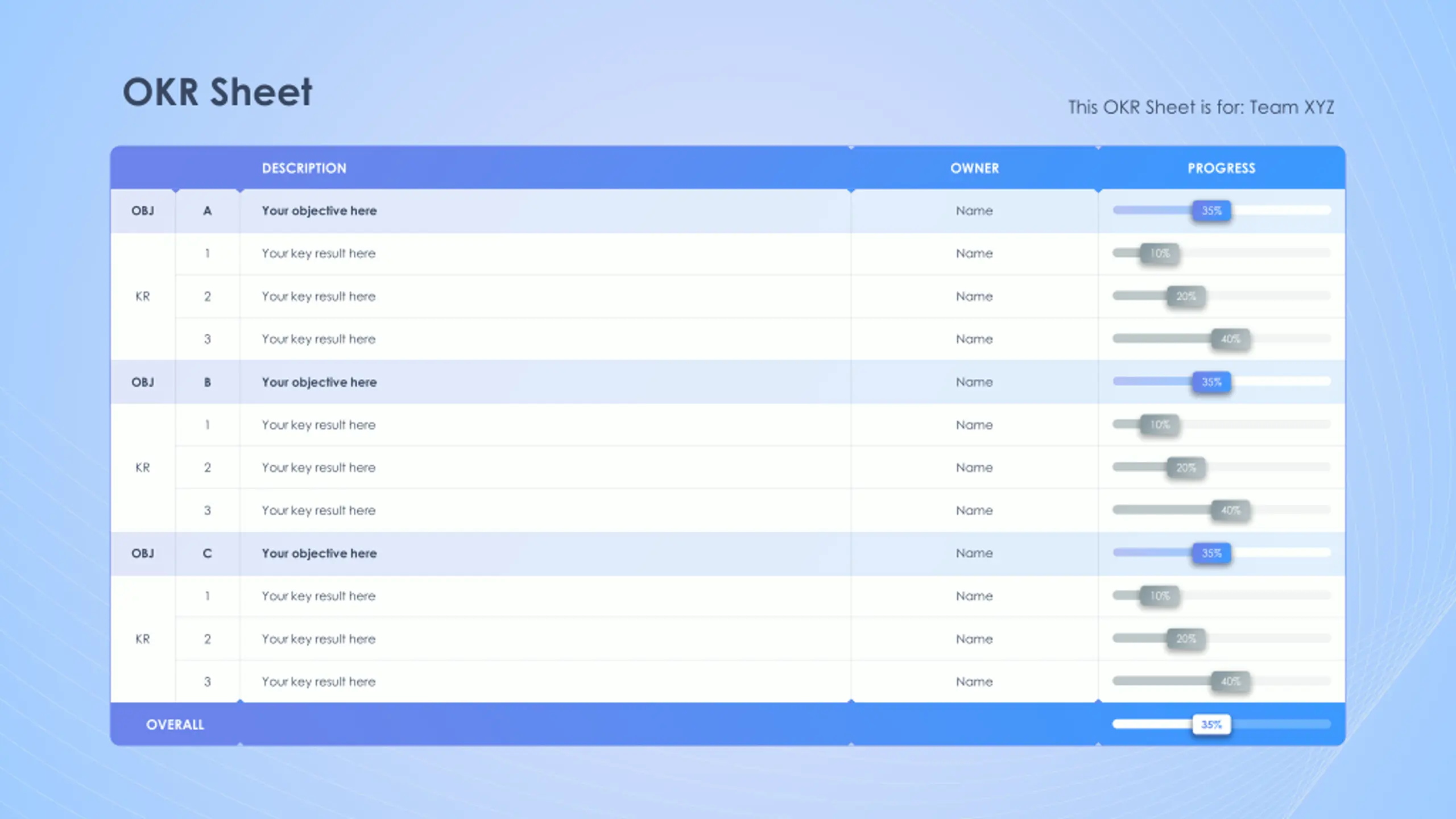This screenshot has height=819, width=1456.
Task: Click the KR label under objective C
Action: [x=143, y=639]
